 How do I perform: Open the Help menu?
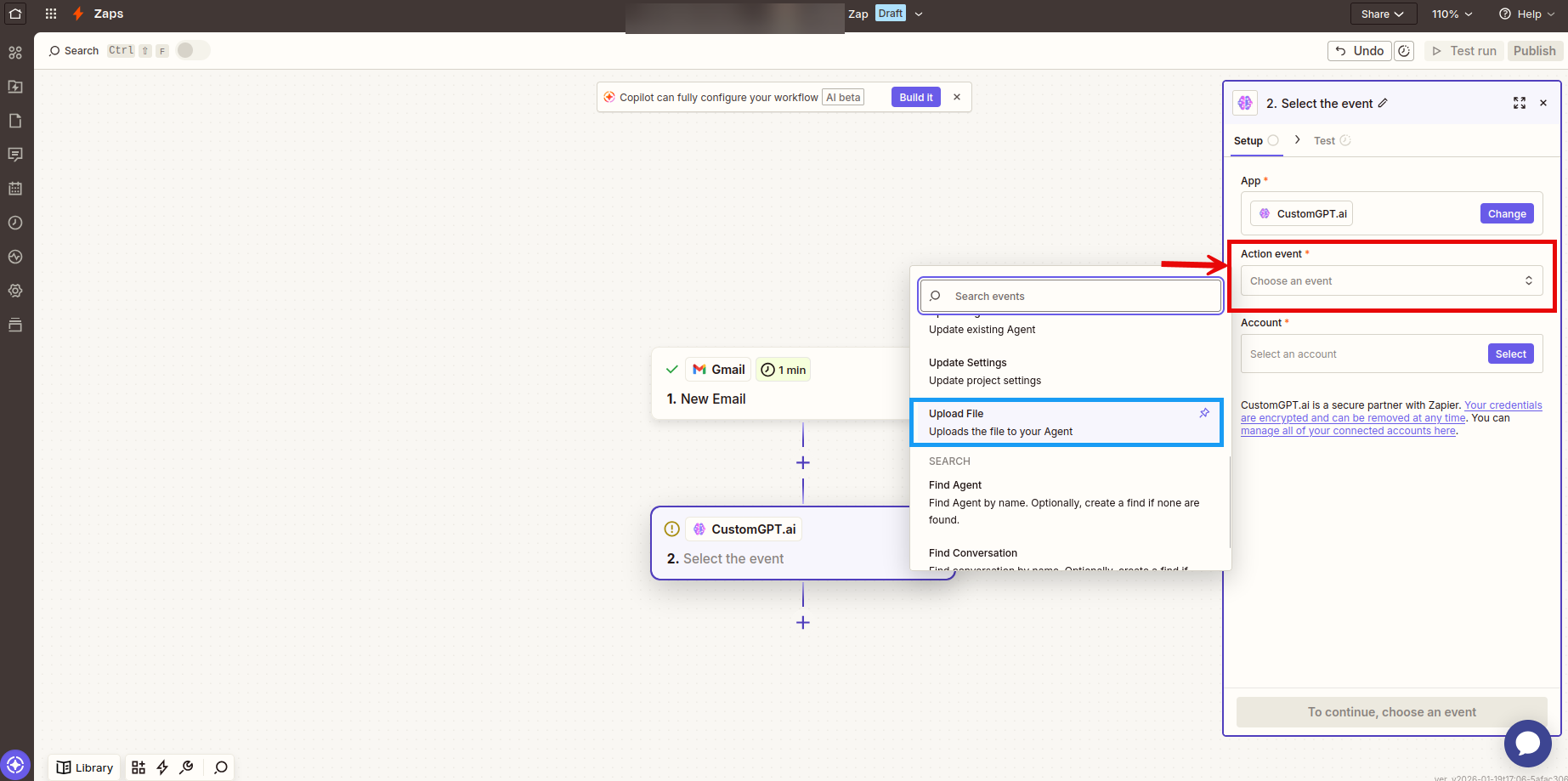coord(1527,14)
